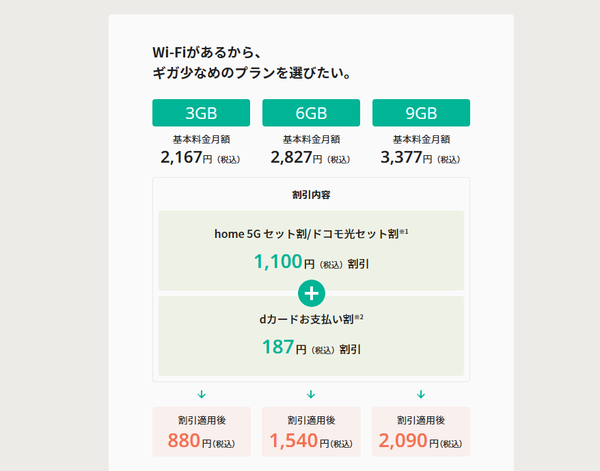Click the 割引内容 heading
600x471 pixels.
pyautogui.click(x=311, y=194)
